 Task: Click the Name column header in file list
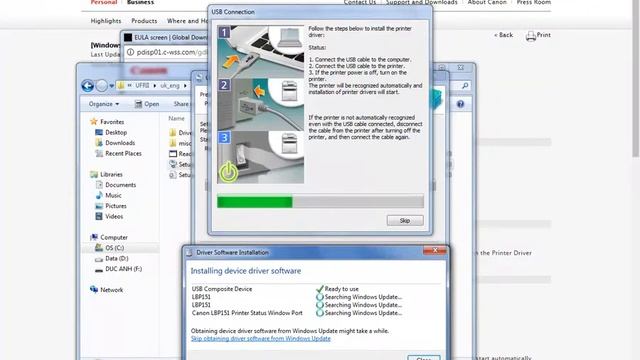tap(176, 118)
